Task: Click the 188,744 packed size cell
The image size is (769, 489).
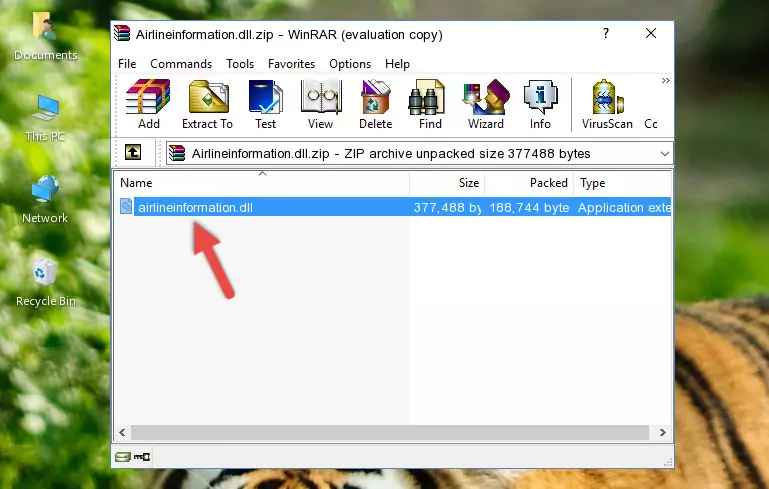Action: click(x=529, y=207)
